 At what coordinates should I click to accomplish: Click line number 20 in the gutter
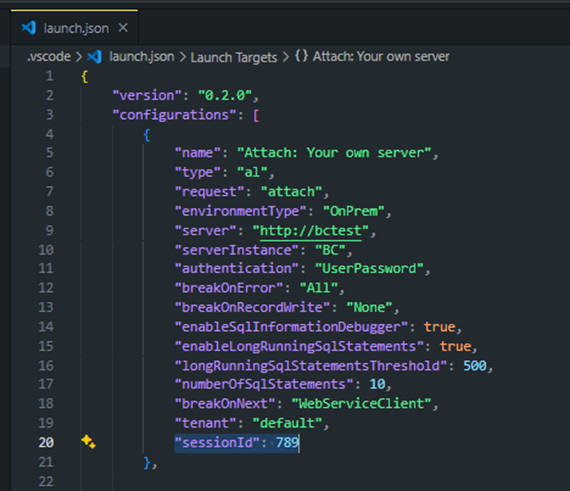click(x=46, y=443)
